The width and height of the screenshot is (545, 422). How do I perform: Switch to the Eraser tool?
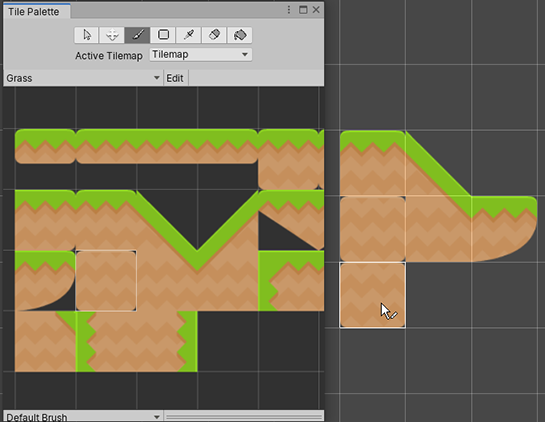pyautogui.click(x=214, y=35)
